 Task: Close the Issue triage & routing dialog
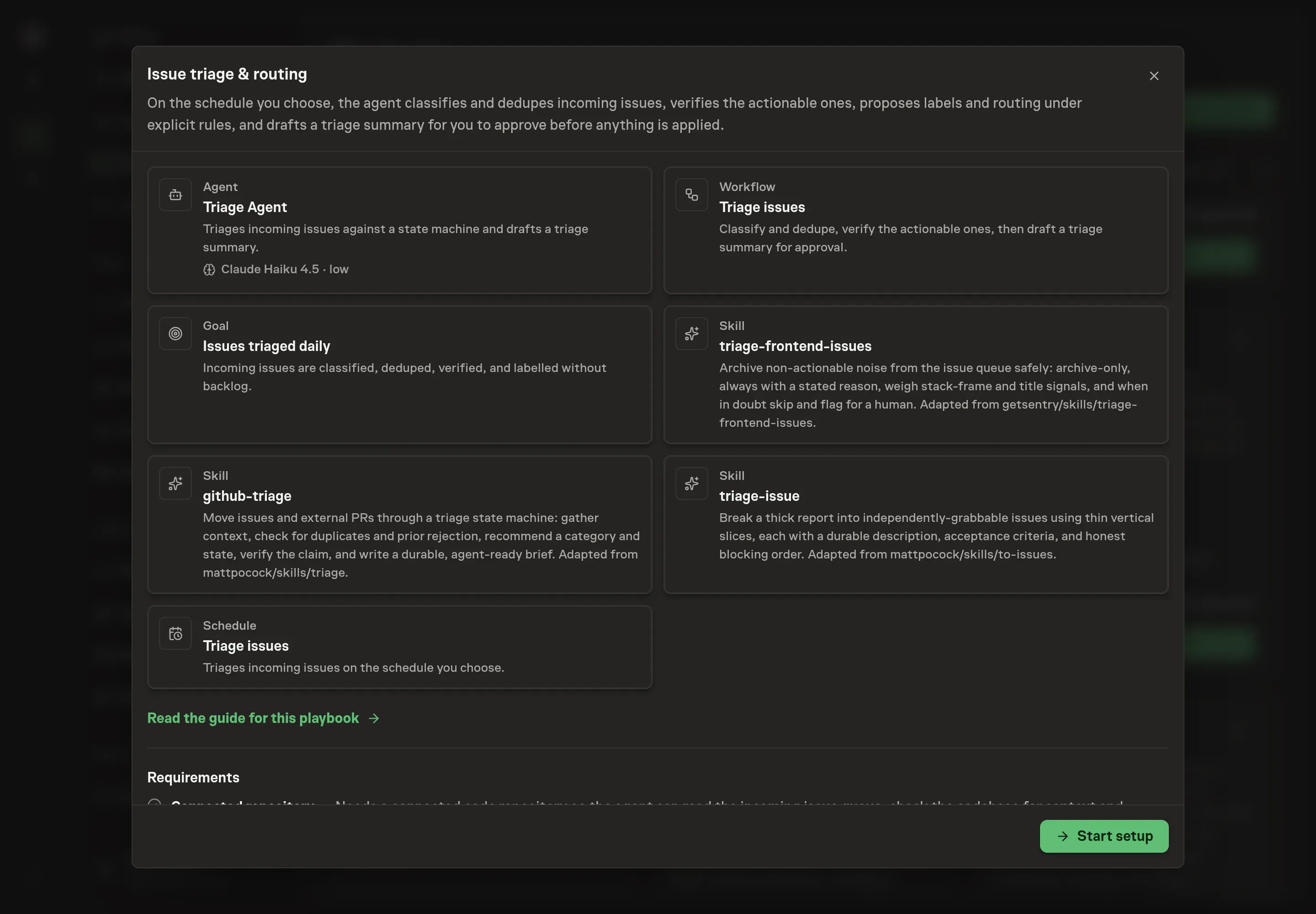point(1153,76)
